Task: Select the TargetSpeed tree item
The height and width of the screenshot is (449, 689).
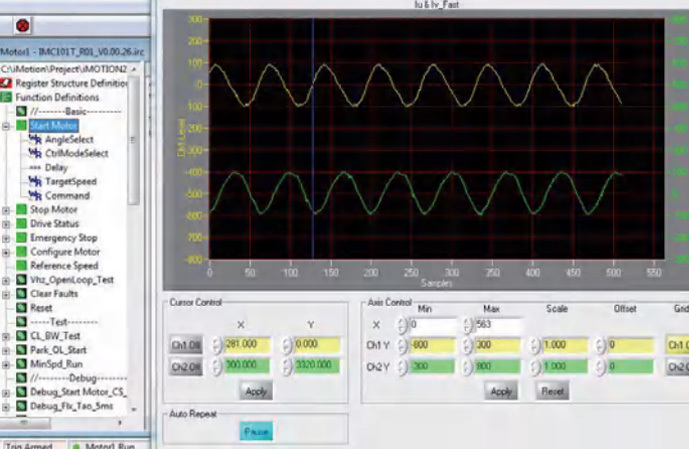Action: [x=71, y=181]
